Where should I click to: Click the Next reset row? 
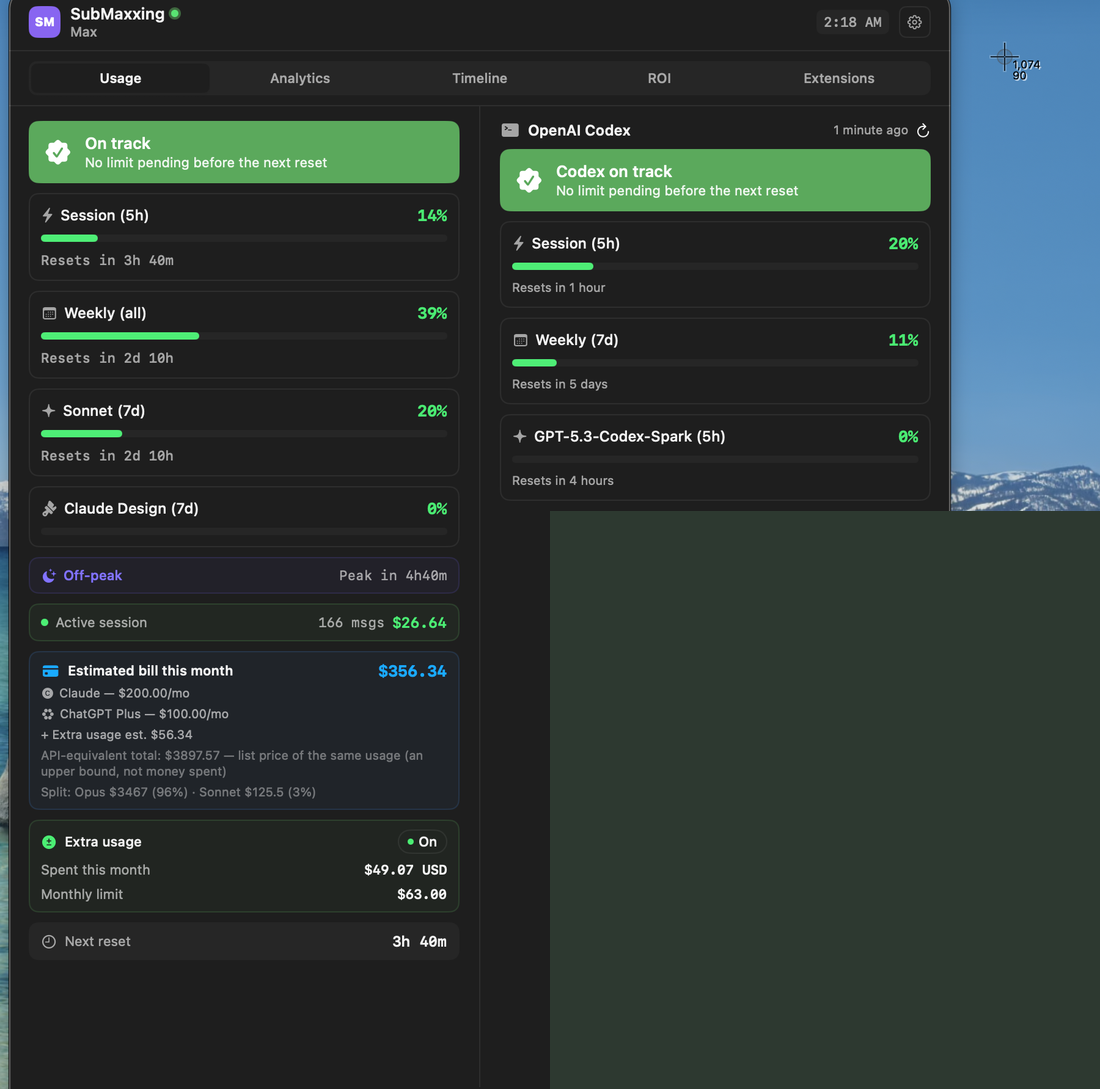coord(244,942)
